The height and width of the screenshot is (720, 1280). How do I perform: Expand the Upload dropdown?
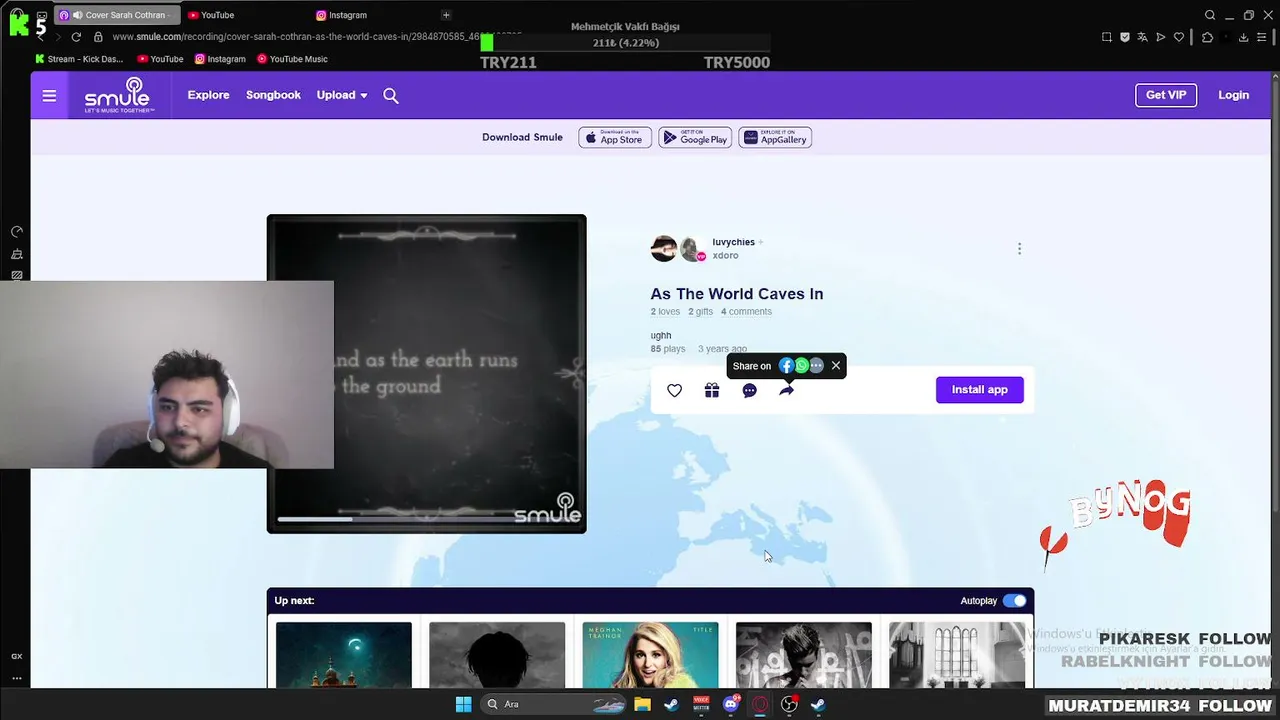pos(342,96)
